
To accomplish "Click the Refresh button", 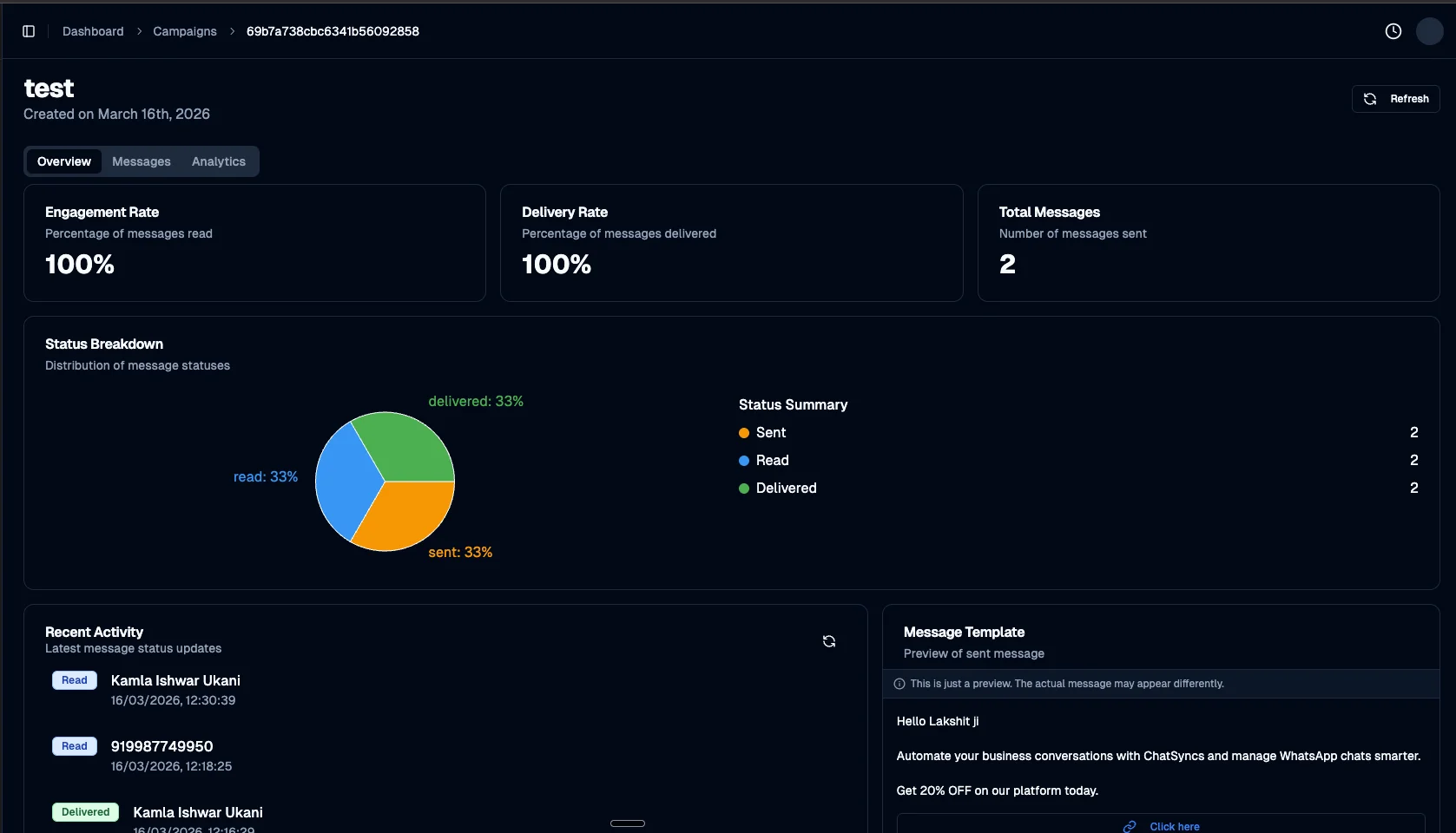I will (x=1395, y=98).
